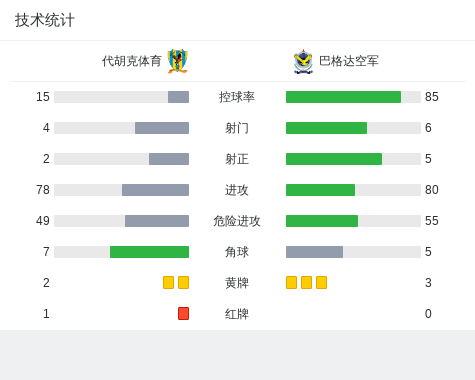
Task: Click the 代胡克体育 team crest icon
Action: [178, 61]
